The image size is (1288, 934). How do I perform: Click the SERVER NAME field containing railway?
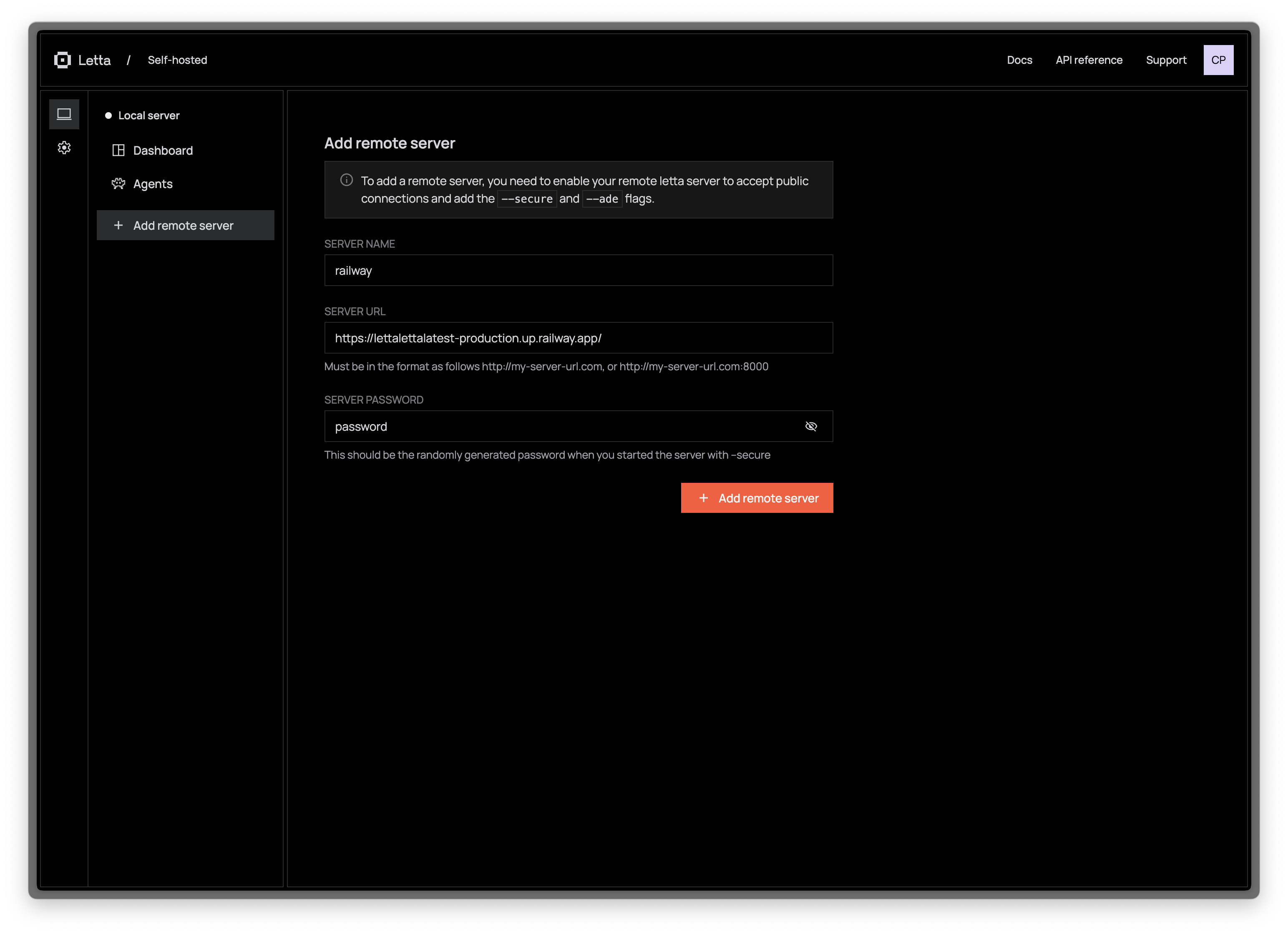578,270
